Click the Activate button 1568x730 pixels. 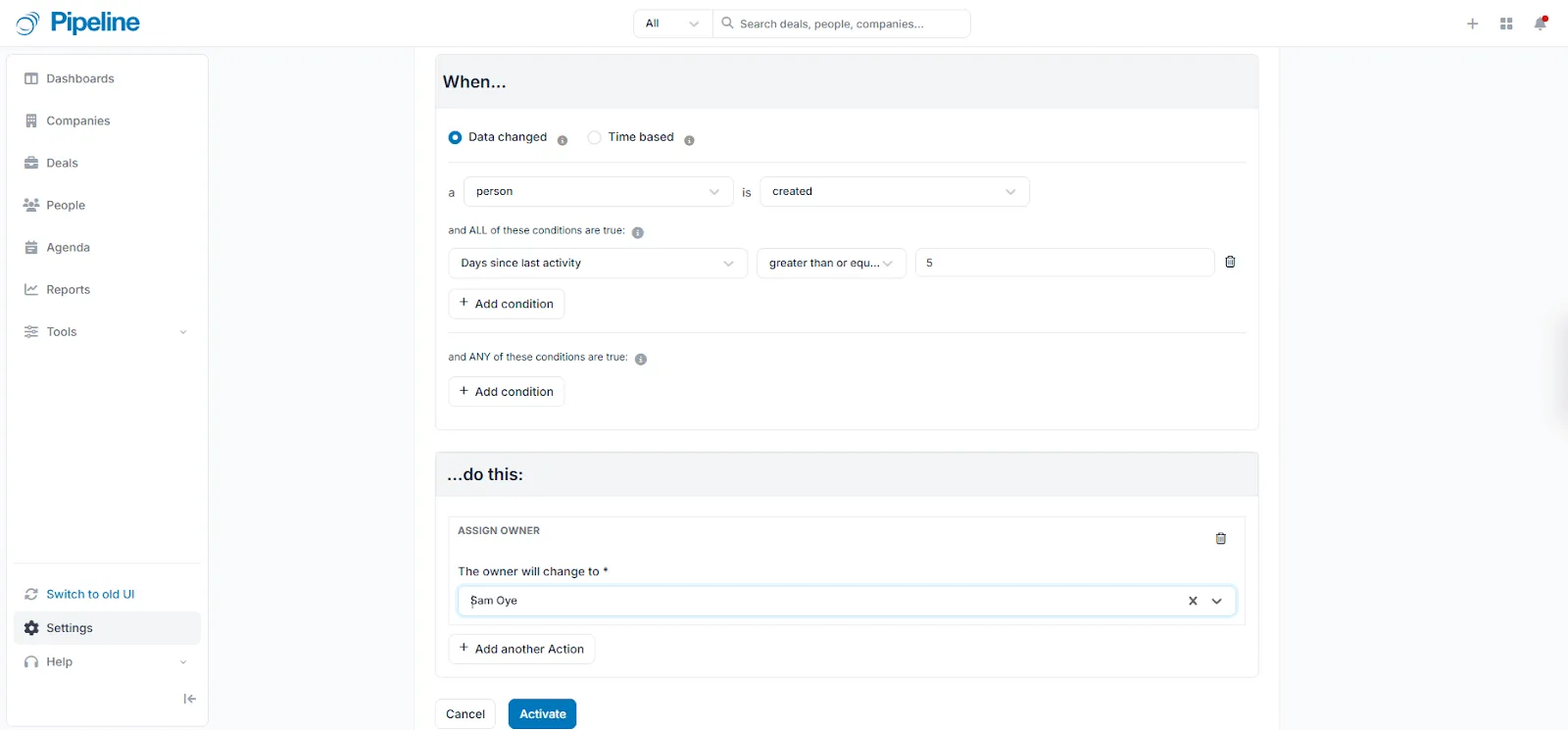coord(543,714)
